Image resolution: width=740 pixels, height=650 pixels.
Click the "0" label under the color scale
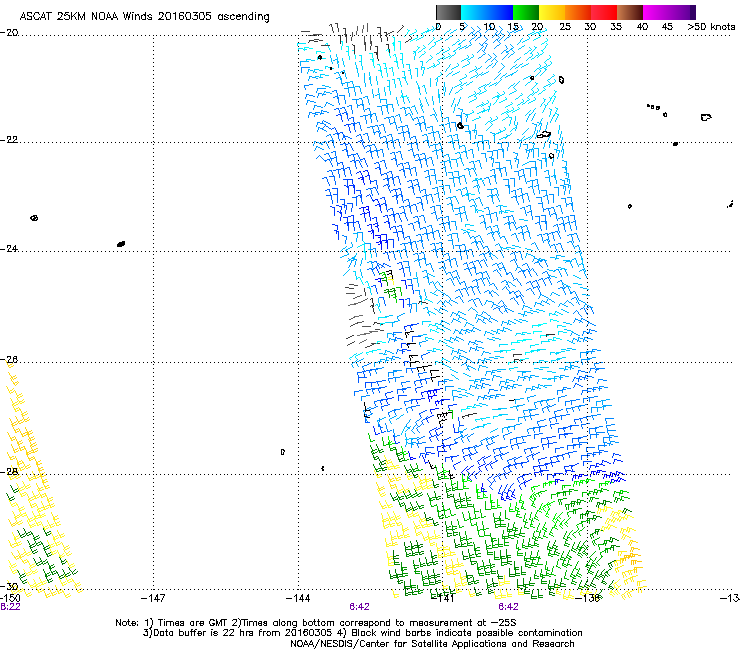pos(438,27)
